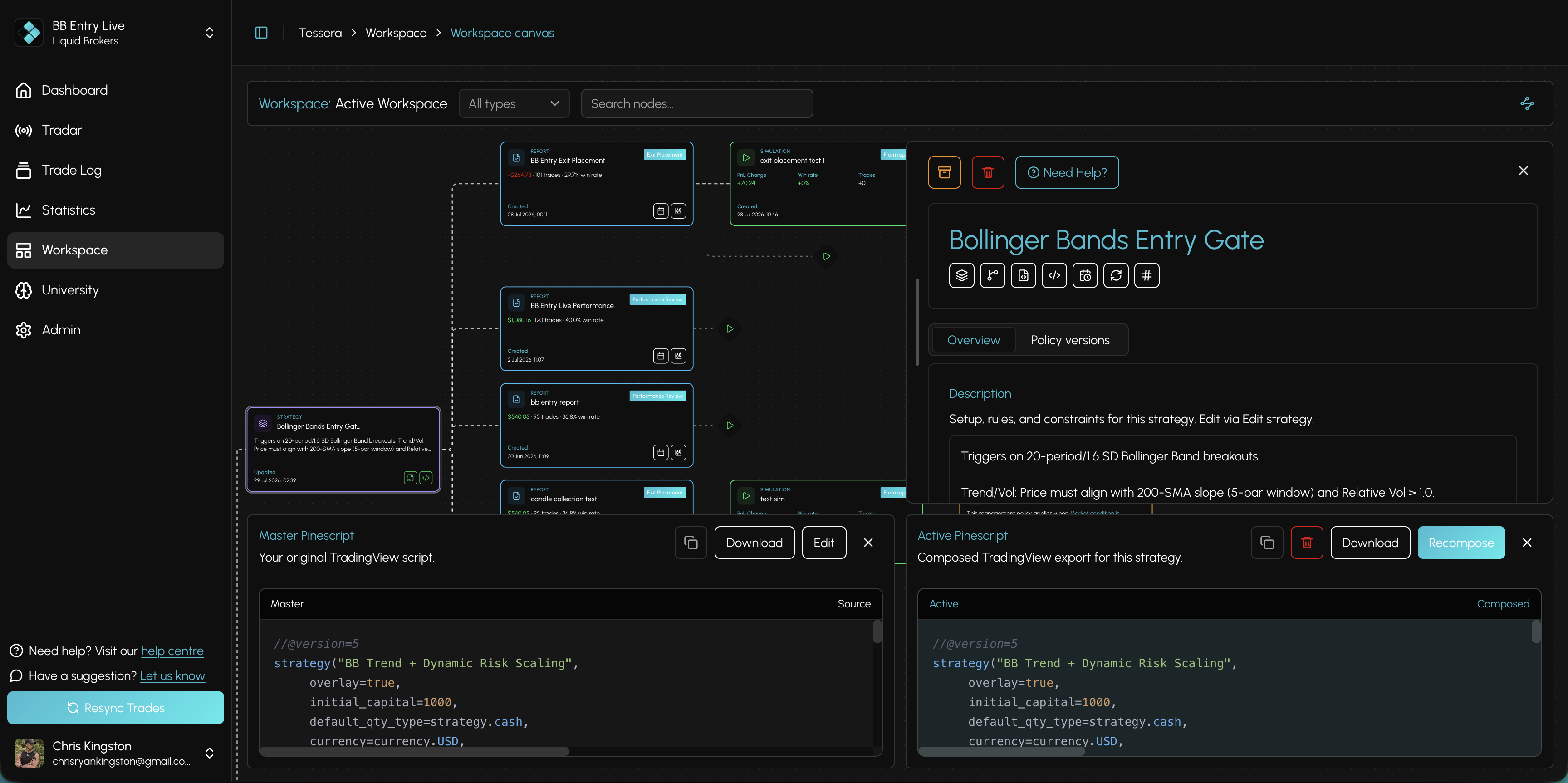Image resolution: width=1568 pixels, height=783 pixels.
Task: Copy the Master Pinescript code
Action: tap(691, 543)
